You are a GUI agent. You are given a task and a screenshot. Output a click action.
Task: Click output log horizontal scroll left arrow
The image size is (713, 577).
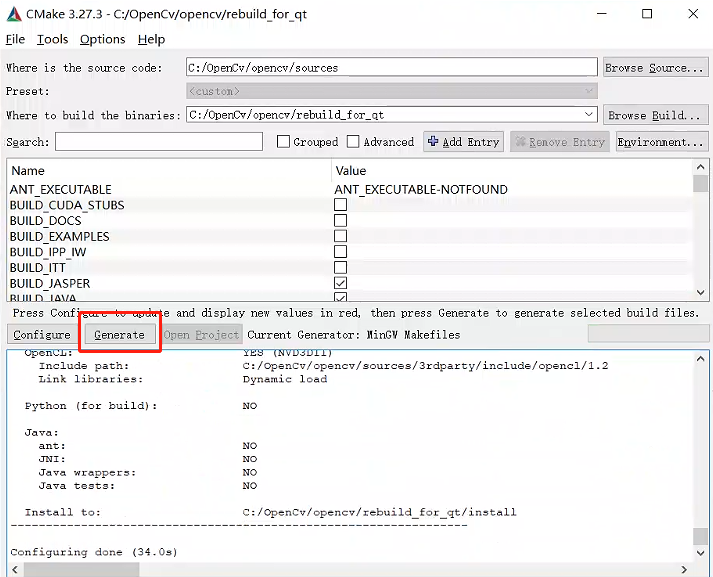point(15,569)
